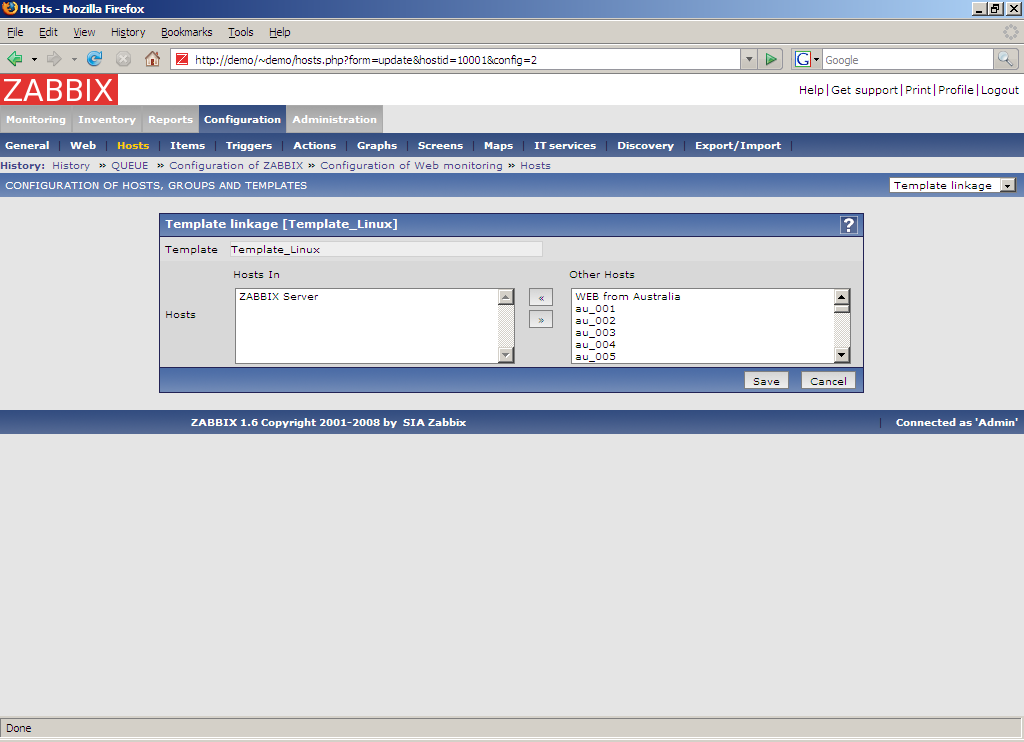Click the Zabbix site favicon in the address bar
The image size is (1024, 742).
click(x=182, y=59)
